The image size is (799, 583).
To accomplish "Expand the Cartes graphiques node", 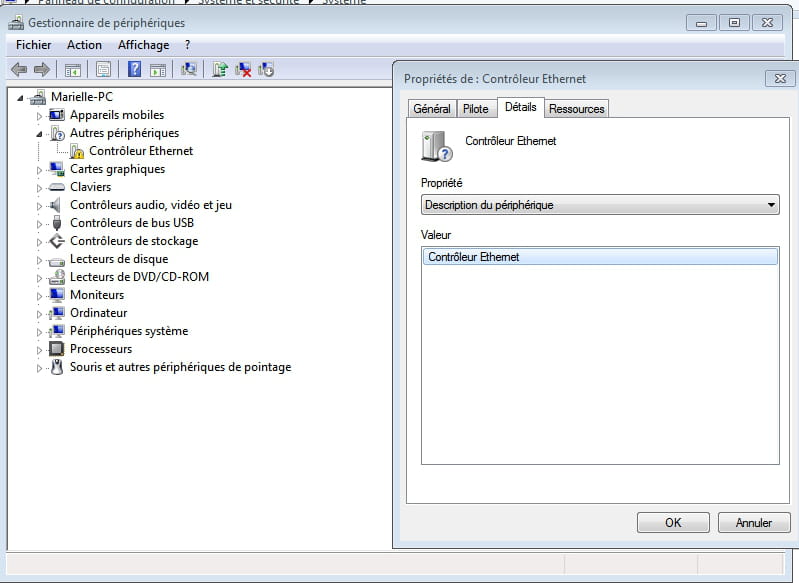I will [x=40, y=170].
